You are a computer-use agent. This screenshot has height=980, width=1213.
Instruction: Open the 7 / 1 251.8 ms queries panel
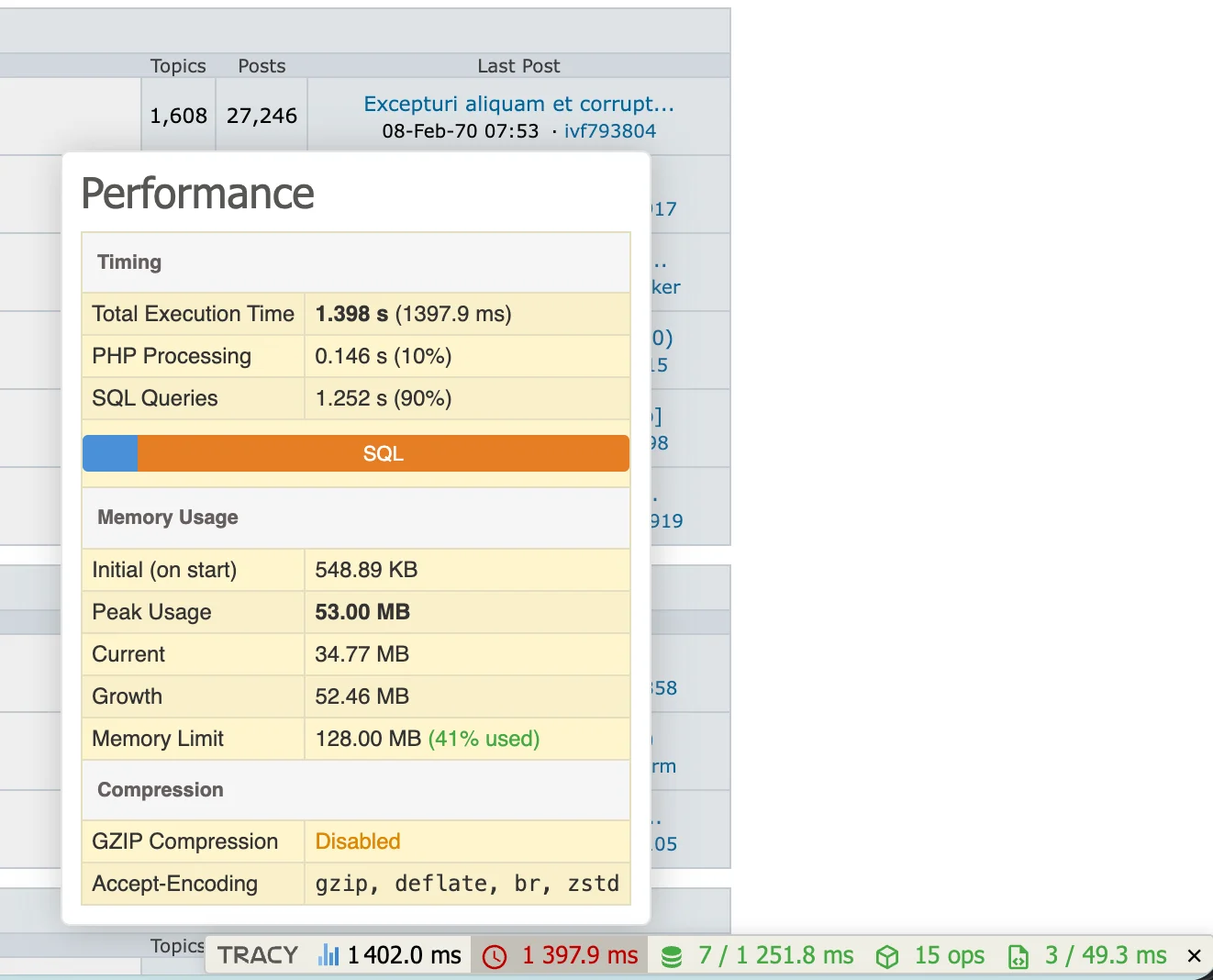(758, 955)
